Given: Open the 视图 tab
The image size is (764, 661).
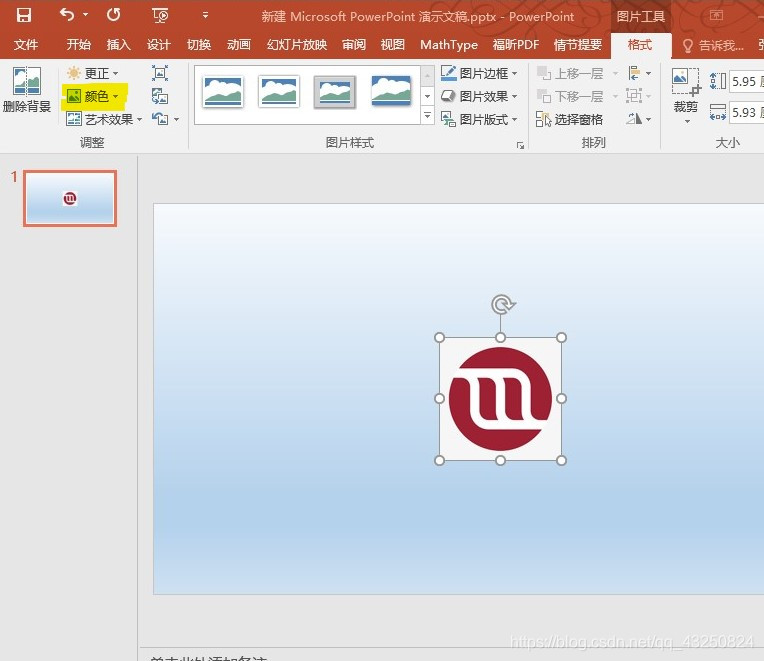Looking at the screenshot, I should pos(393,45).
